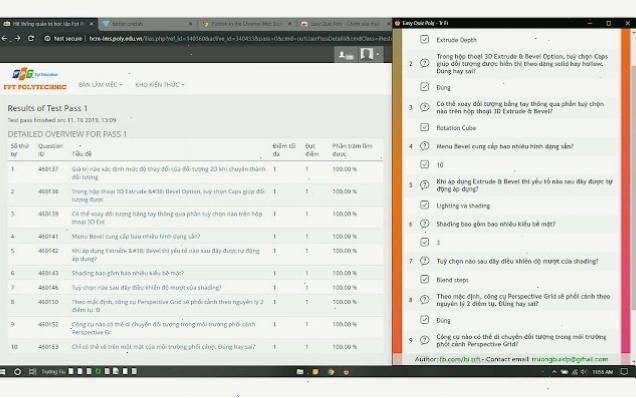
Task: Open the user notifications icon in LMS header
Action: (x=346, y=54)
